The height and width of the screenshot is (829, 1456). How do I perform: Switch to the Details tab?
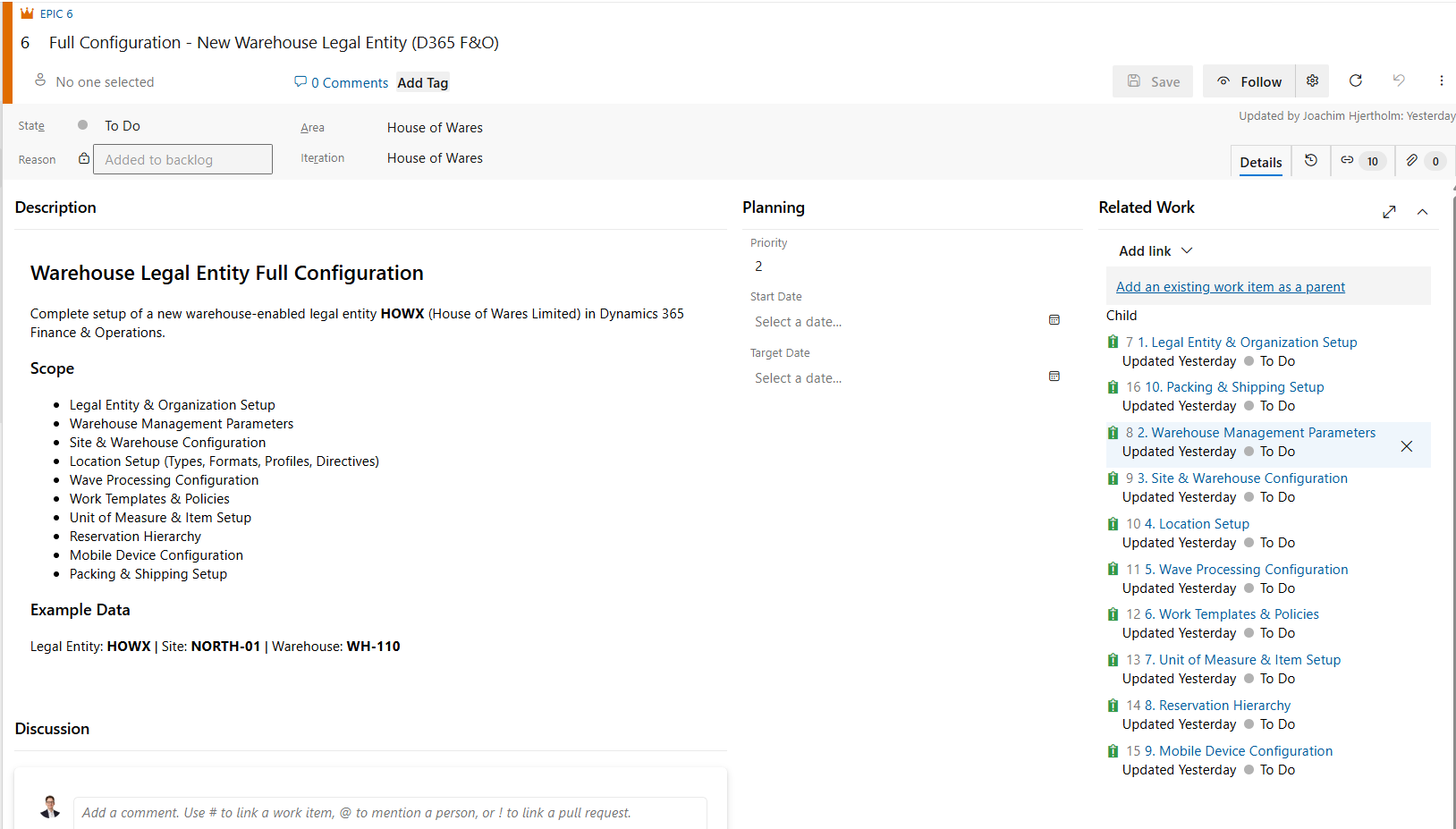1260,162
